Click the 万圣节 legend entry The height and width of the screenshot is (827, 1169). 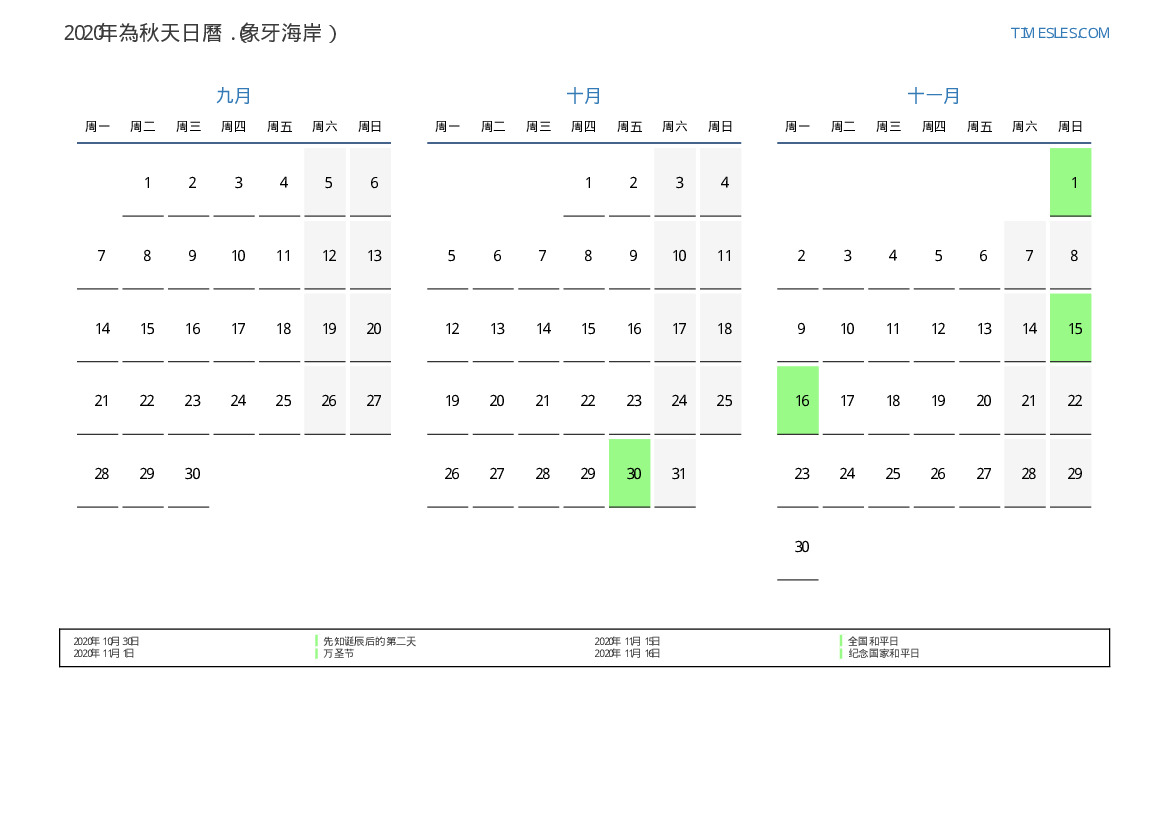[338, 653]
